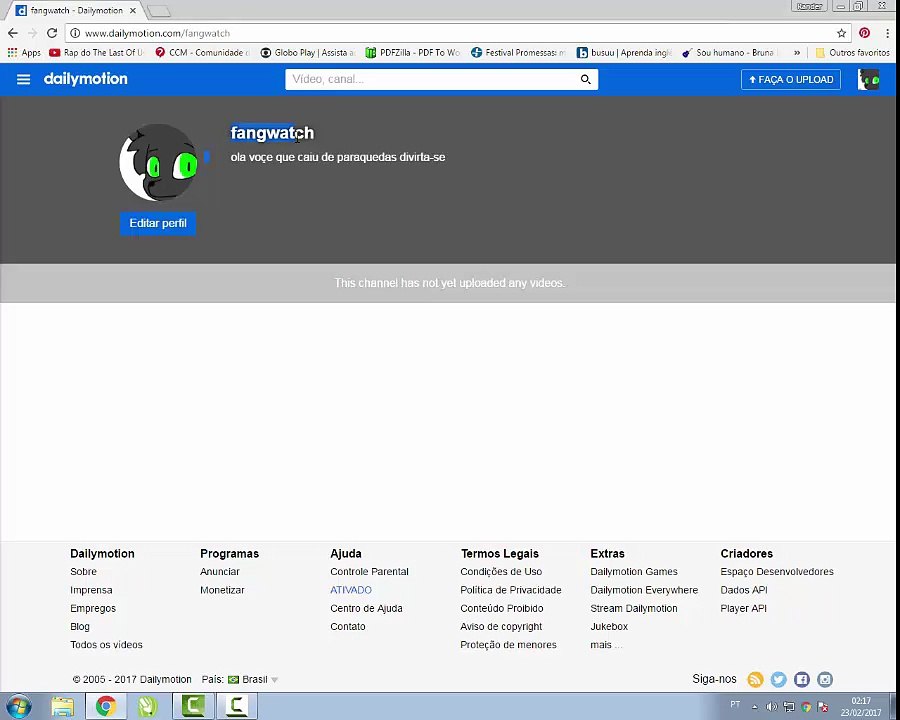The image size is (900, 720).
Task: Open Dailymotion Games link
Action: point(634,571)
